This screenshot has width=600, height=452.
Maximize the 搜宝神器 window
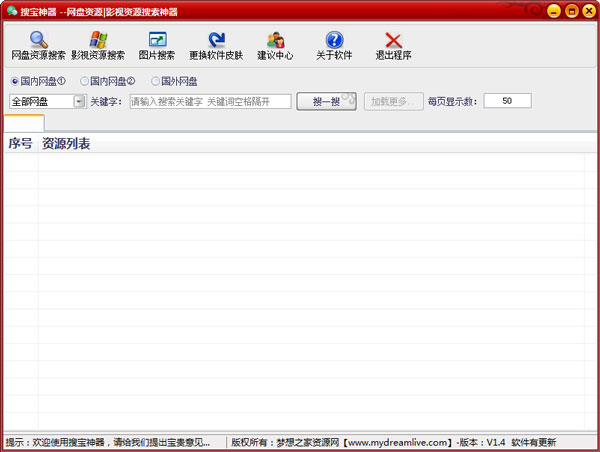pos(571,11)
